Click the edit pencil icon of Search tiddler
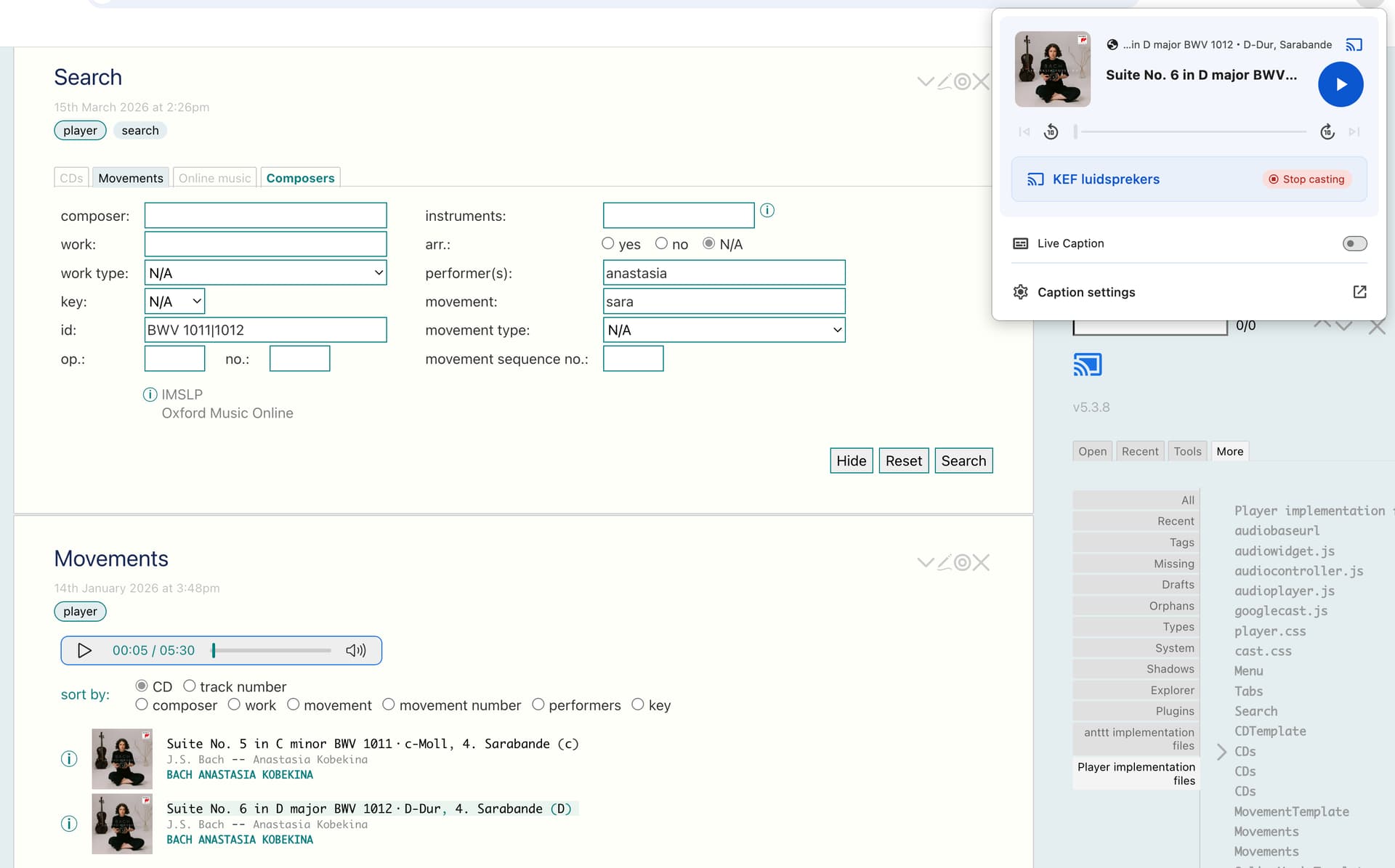The width and height of the screenshot is (1395, 868). pos(945,81)
